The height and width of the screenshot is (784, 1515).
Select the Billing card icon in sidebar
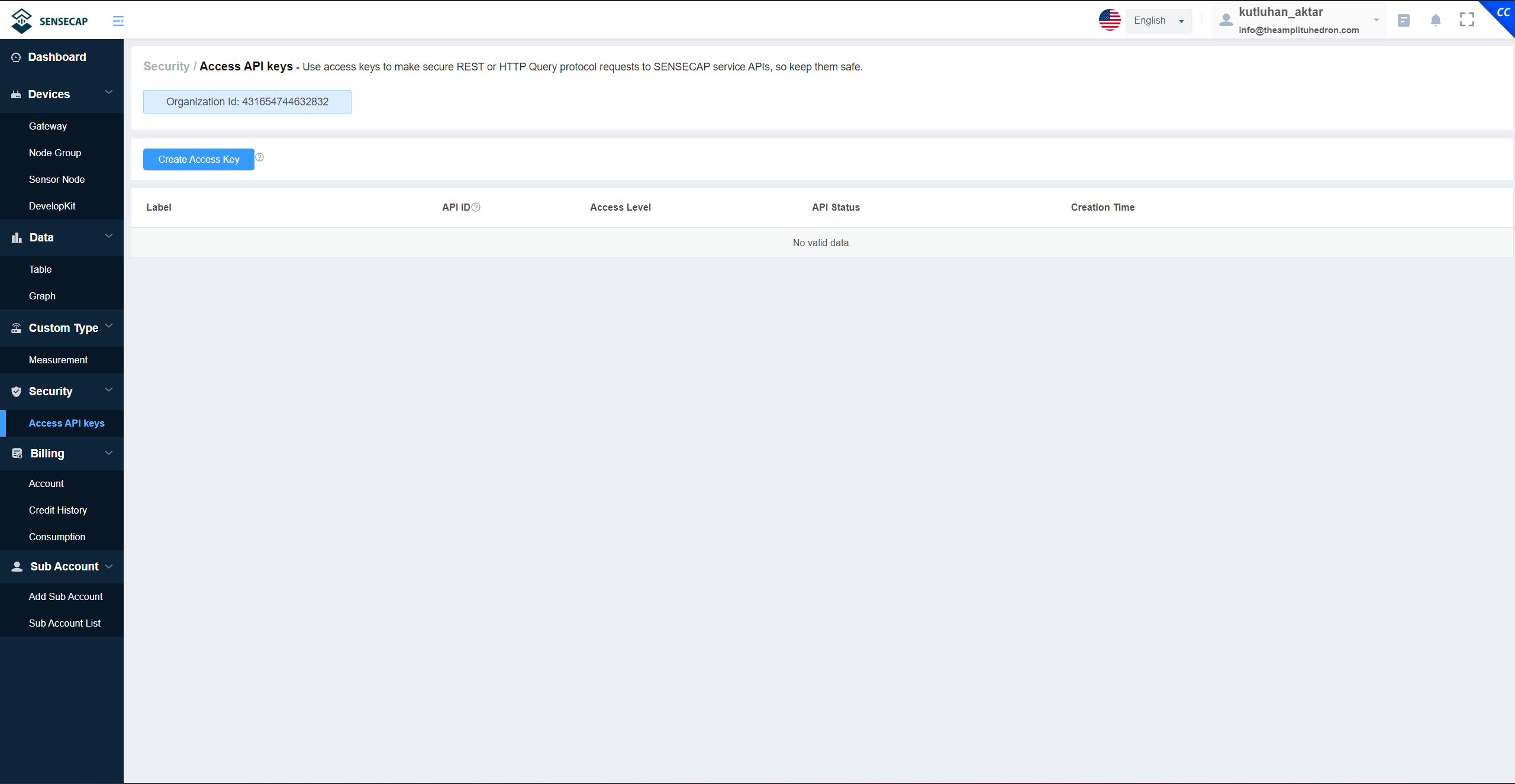pos(16,453)
